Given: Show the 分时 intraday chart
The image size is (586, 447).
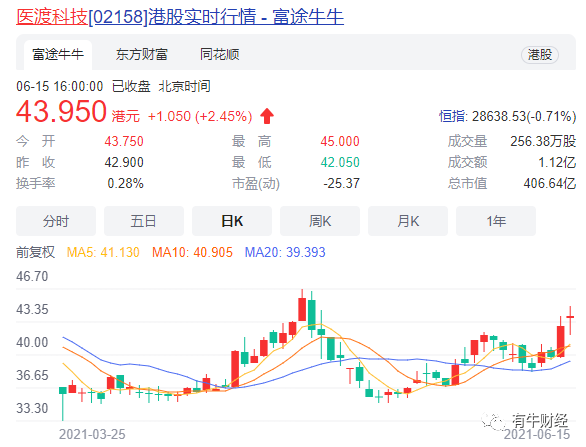Looking at the screenshot, I should coord(56,221).
